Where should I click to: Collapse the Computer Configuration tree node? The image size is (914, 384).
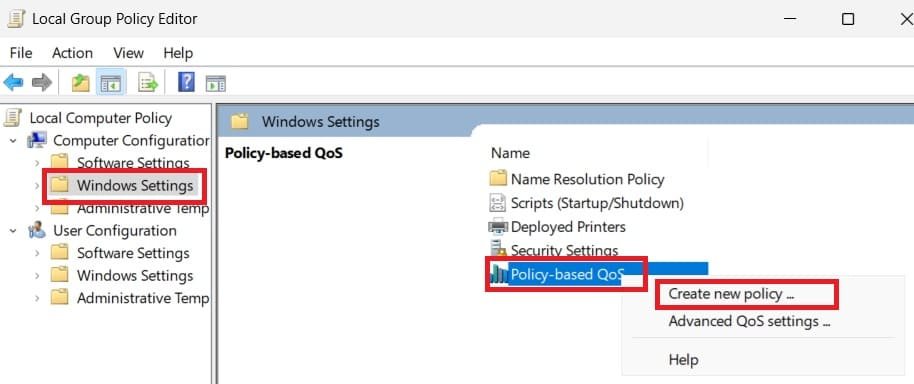(x=13, y=140)
